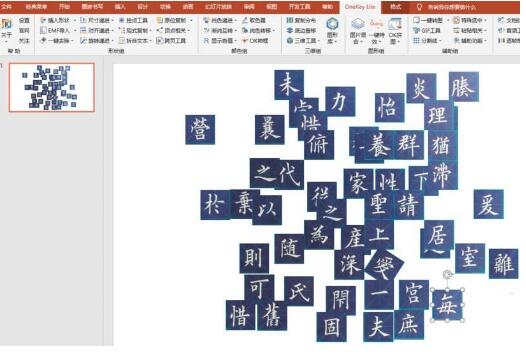Click the OK神框 tool
Viewport: 526px width, 361px height.
pos(255,41)
